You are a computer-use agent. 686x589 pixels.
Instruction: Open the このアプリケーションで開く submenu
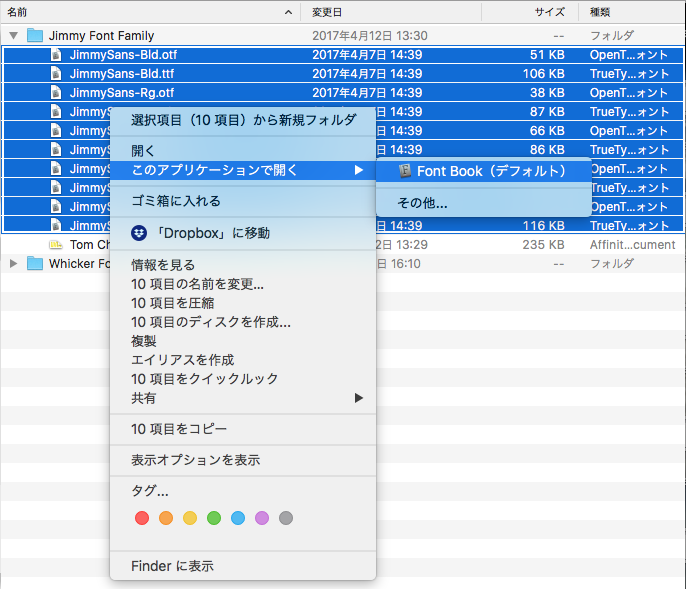coord(243,170)
